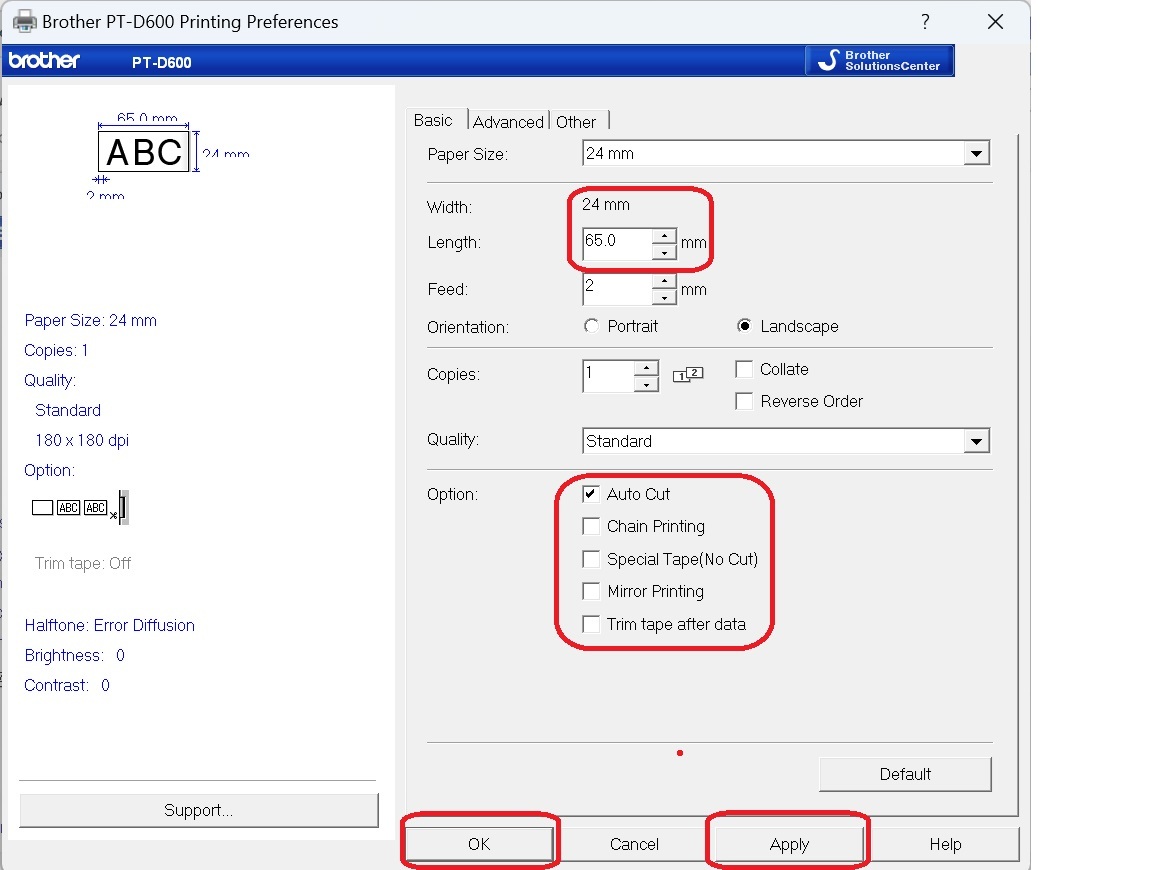The width and height of the screenshot is (1152, 870).
Task: Open the Paper Size dropdown
Action: (975, 154)
